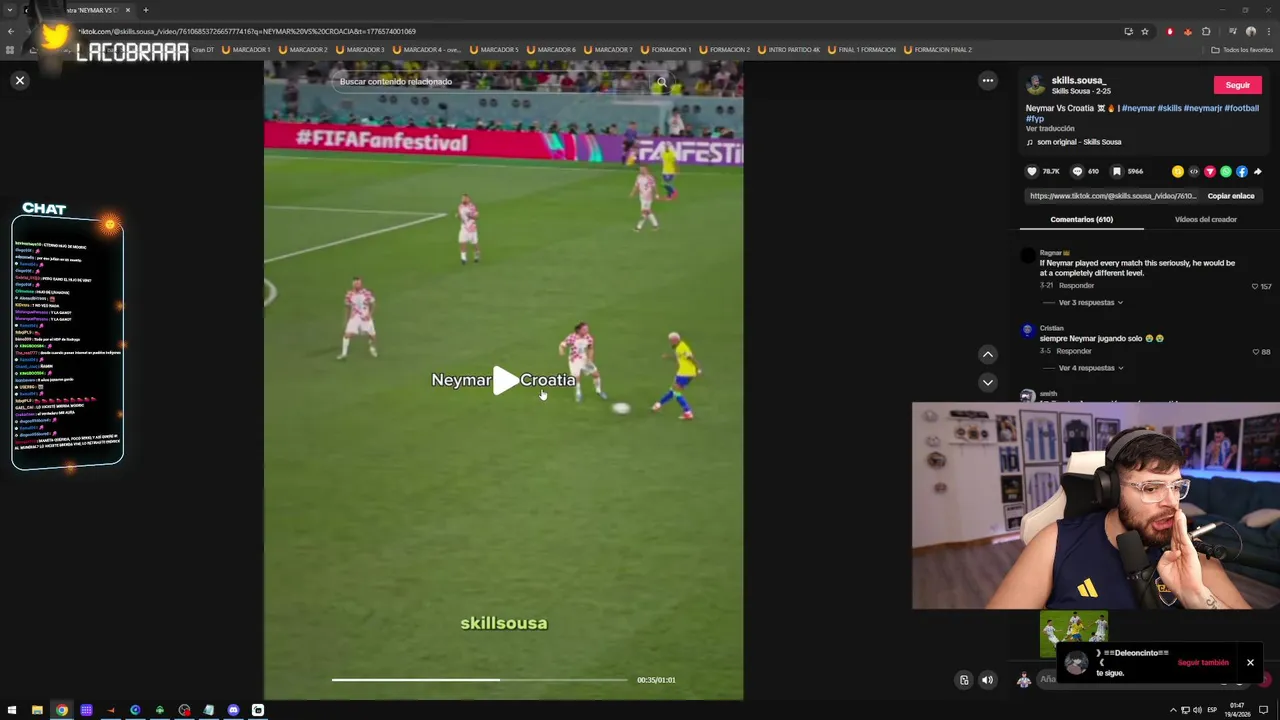Click Seguir también in the Deleoncinto notification
Image resolution: width=1280 pixels, height=720 pixels.
click(x=1203, y=662)
